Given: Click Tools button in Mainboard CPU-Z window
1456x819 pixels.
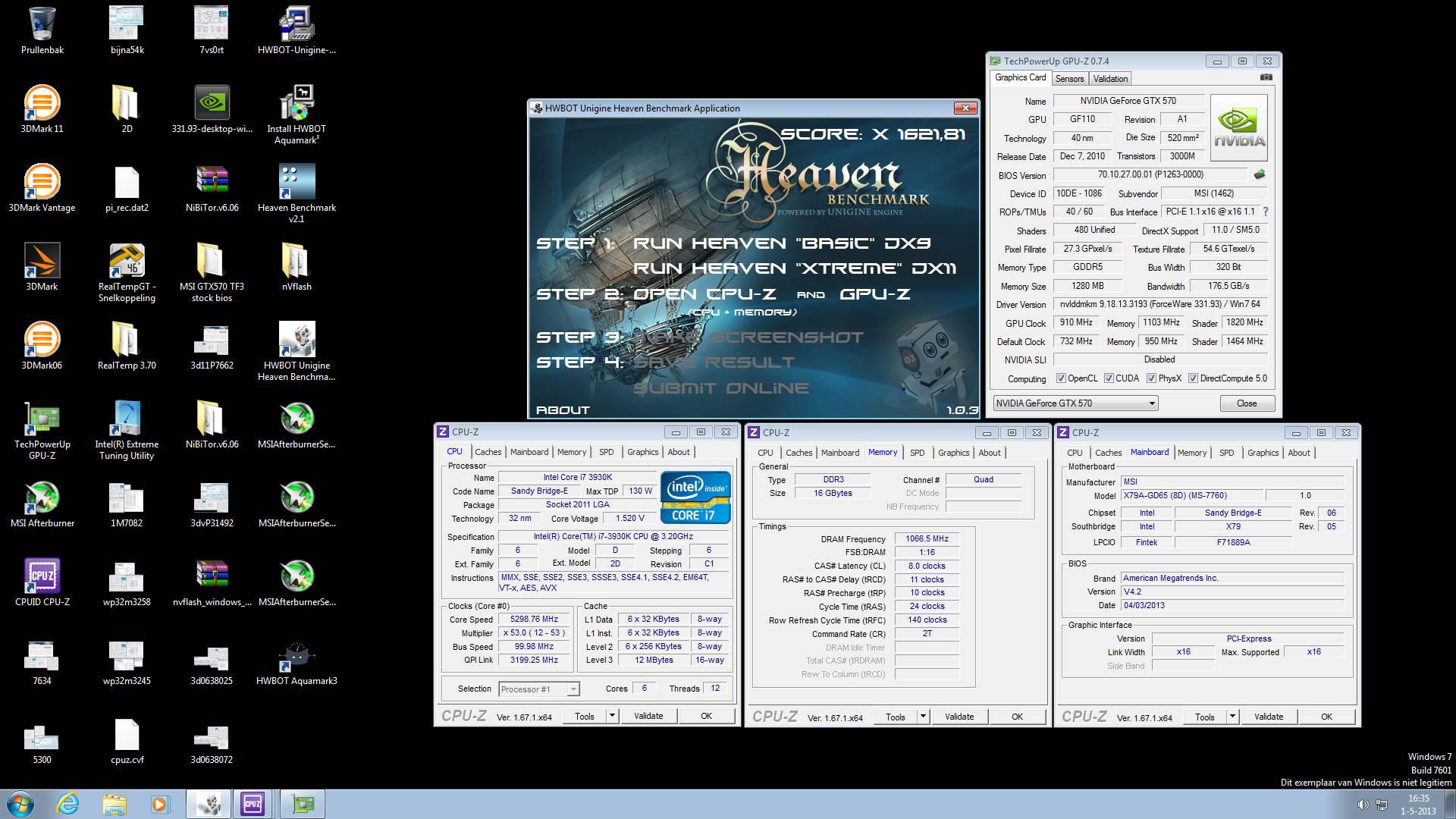Looking at the screenshot, I should [x=1205, y=717].
